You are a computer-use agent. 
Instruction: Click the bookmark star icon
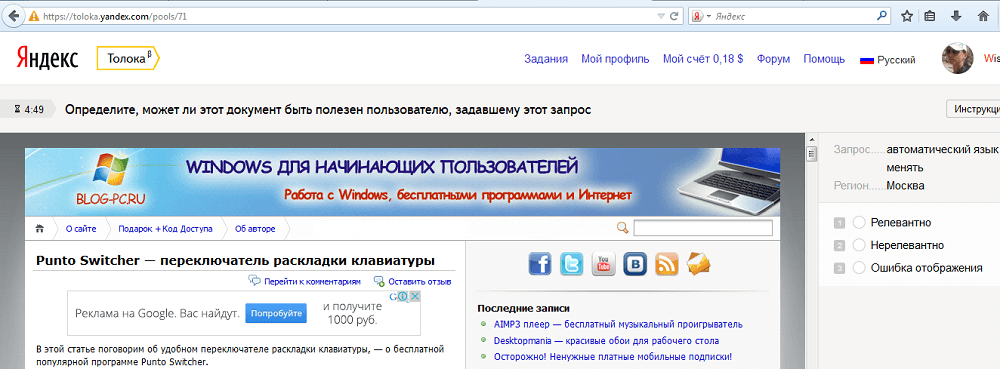coord(907,17)
